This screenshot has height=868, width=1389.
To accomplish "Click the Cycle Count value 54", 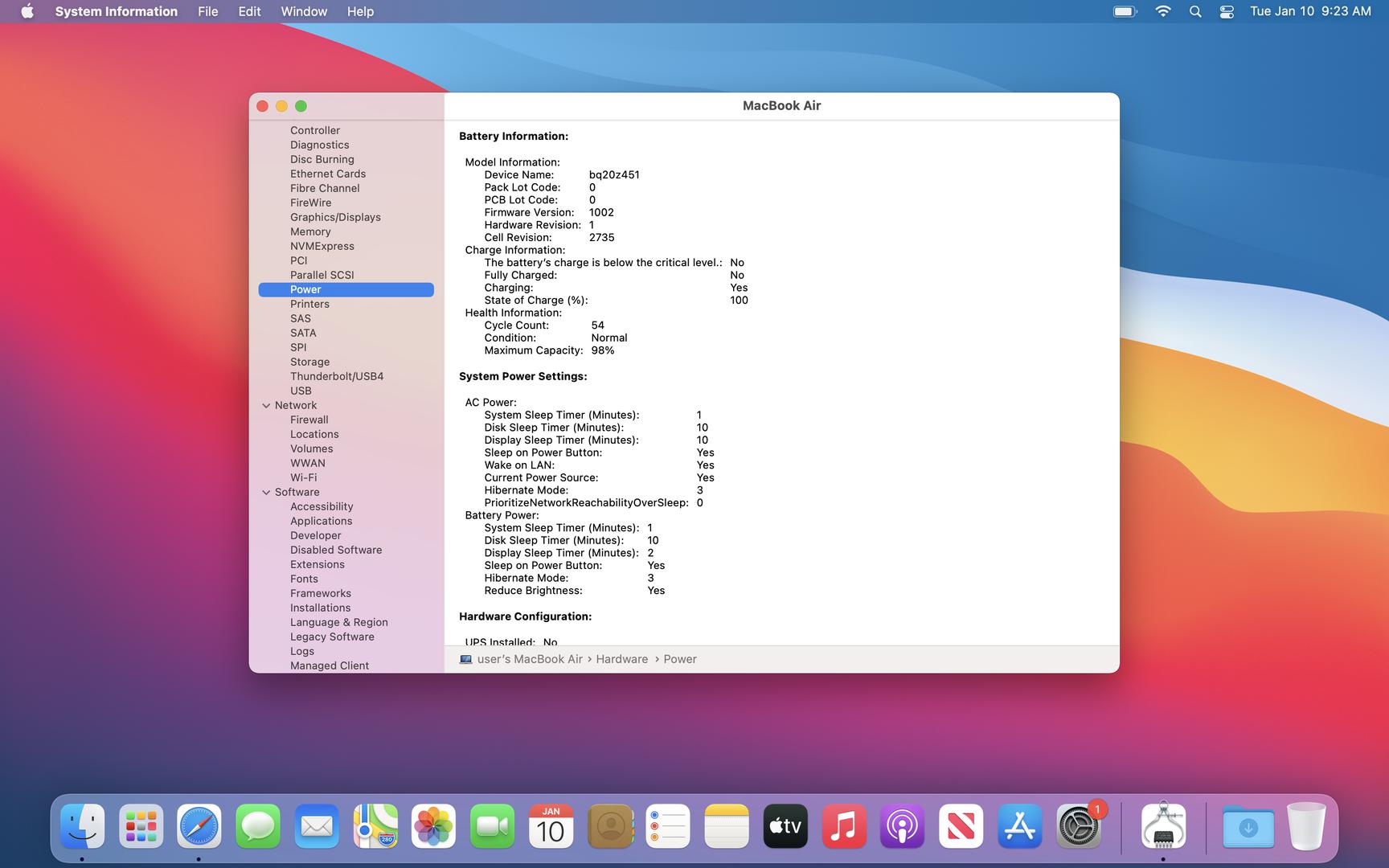I will [x=598, y=325].
